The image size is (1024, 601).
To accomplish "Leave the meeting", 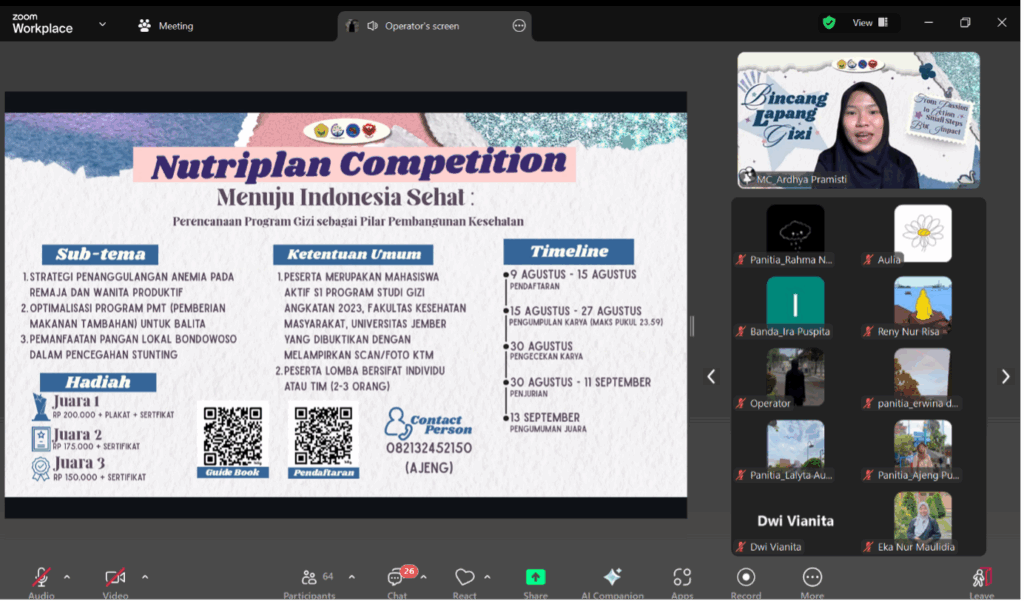I will (981, 579).
